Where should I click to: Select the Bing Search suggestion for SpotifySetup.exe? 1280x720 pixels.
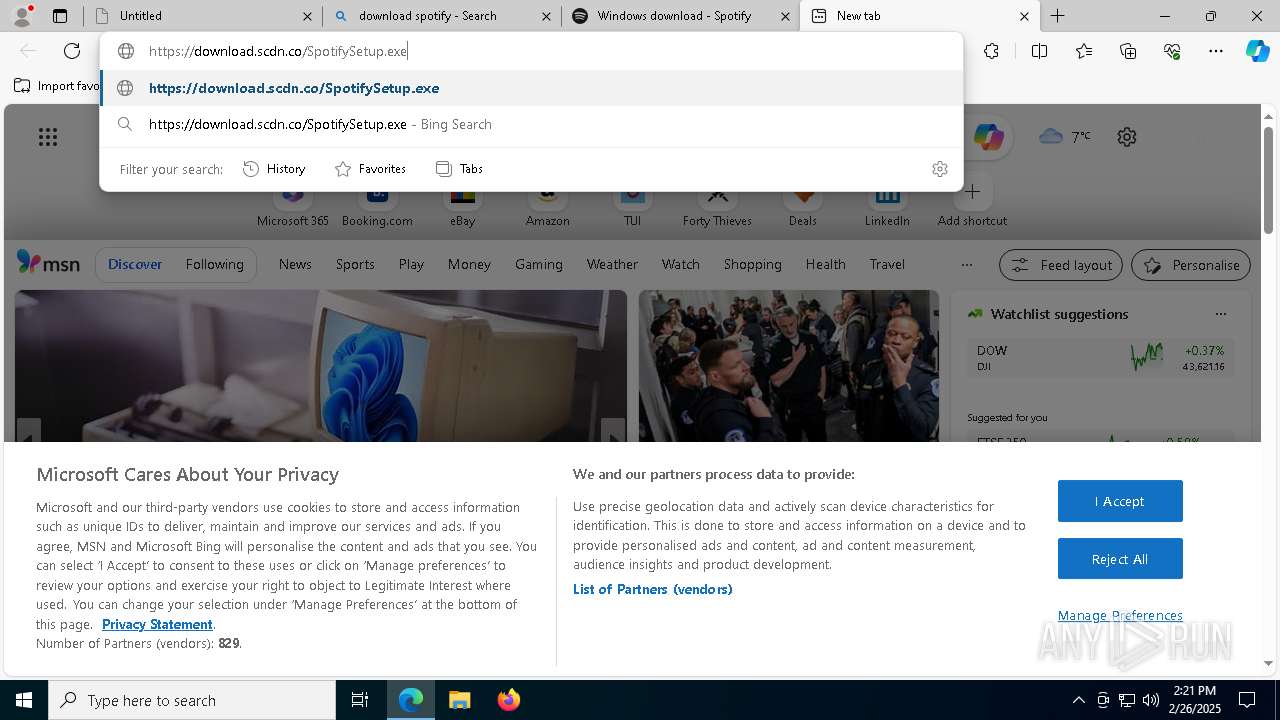532,124
